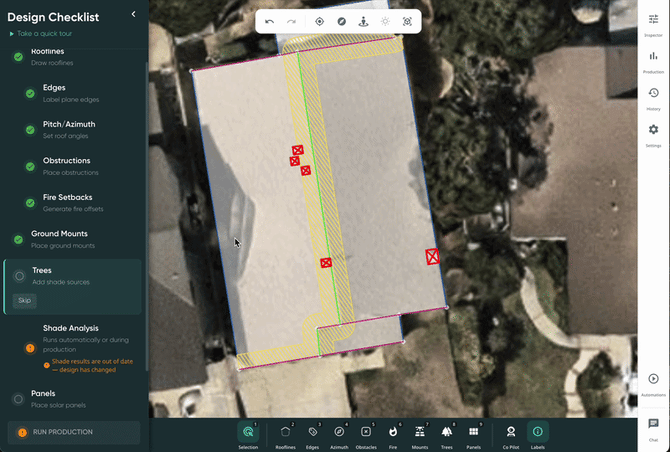Toggle the sun simulation icon
The width and height of the screenshot is (670, 452).
click(385, 21)
